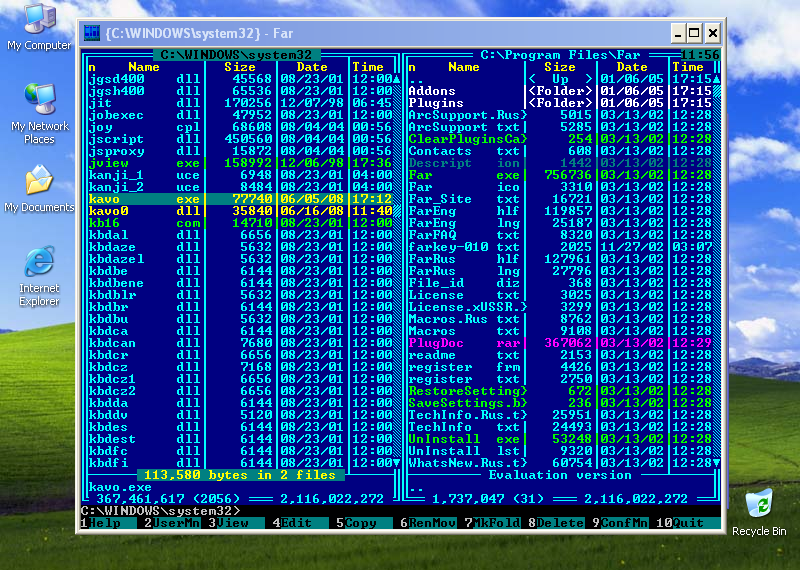Select the ClearPluginsCa file row
This screenshot has width=800, height=570.
click(560, 139)
